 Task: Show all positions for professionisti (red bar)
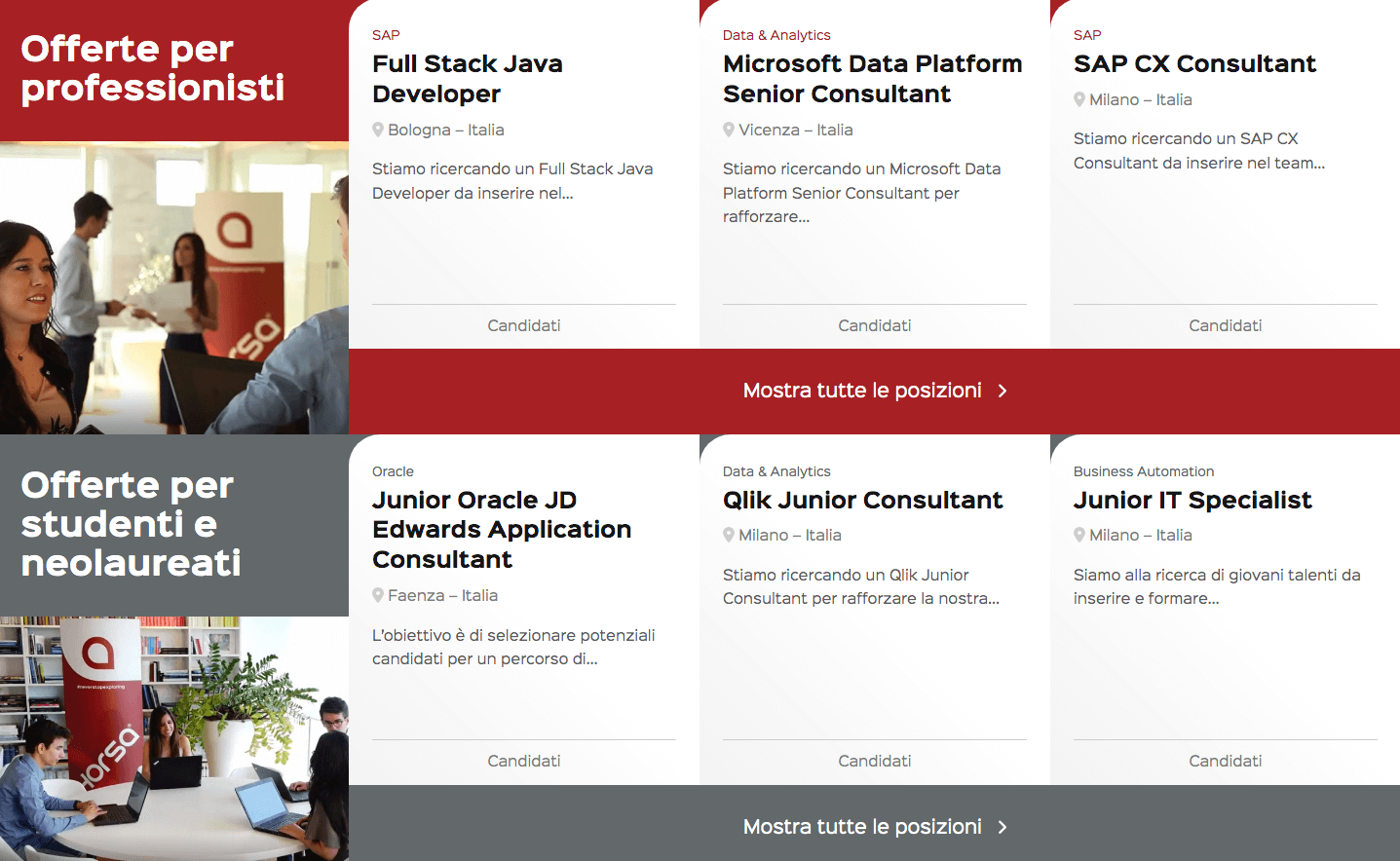[874, 391]
